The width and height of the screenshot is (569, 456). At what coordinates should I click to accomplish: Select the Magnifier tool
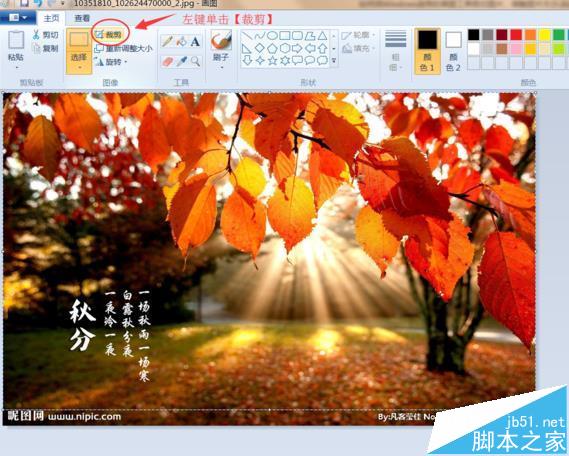tap(195, 61)
